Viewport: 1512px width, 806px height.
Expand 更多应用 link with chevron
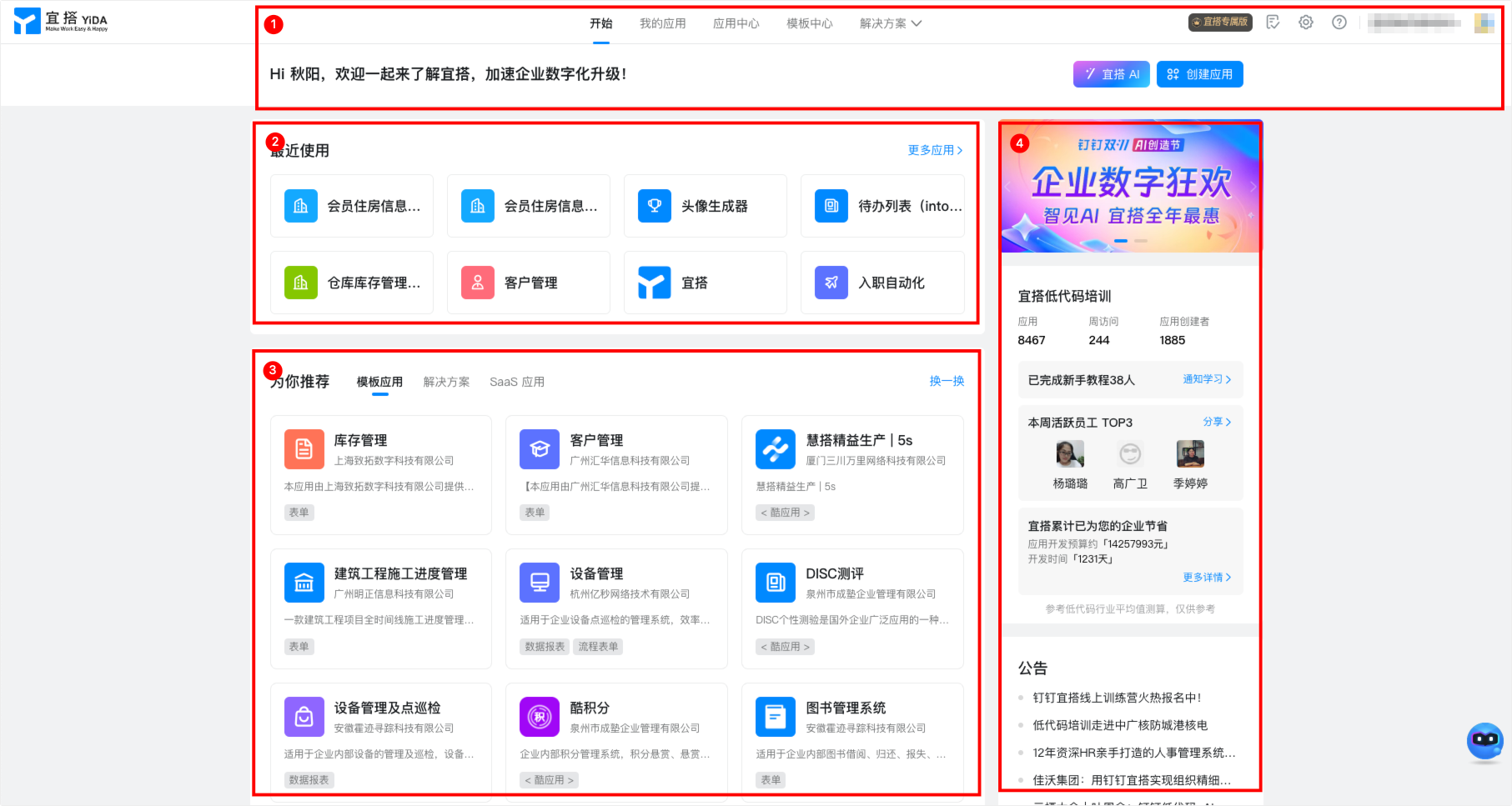936,150
